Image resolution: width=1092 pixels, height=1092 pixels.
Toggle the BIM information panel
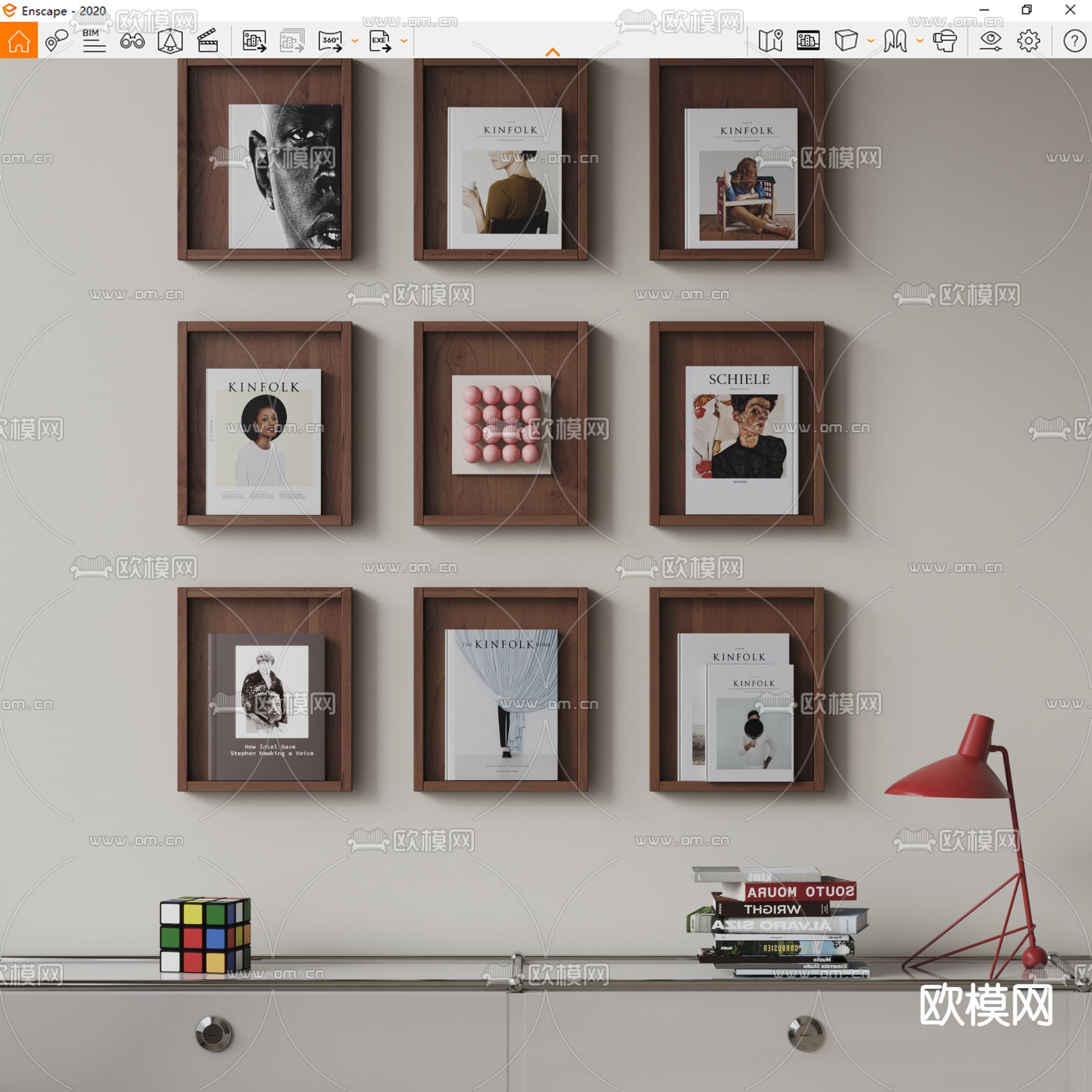click(93, 41)
